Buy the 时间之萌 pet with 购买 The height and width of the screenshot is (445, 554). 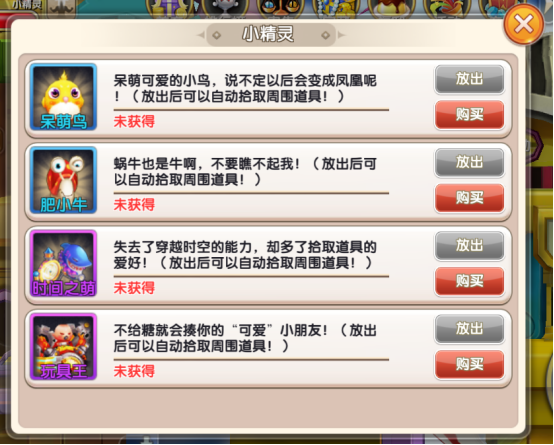click(469, 281)
